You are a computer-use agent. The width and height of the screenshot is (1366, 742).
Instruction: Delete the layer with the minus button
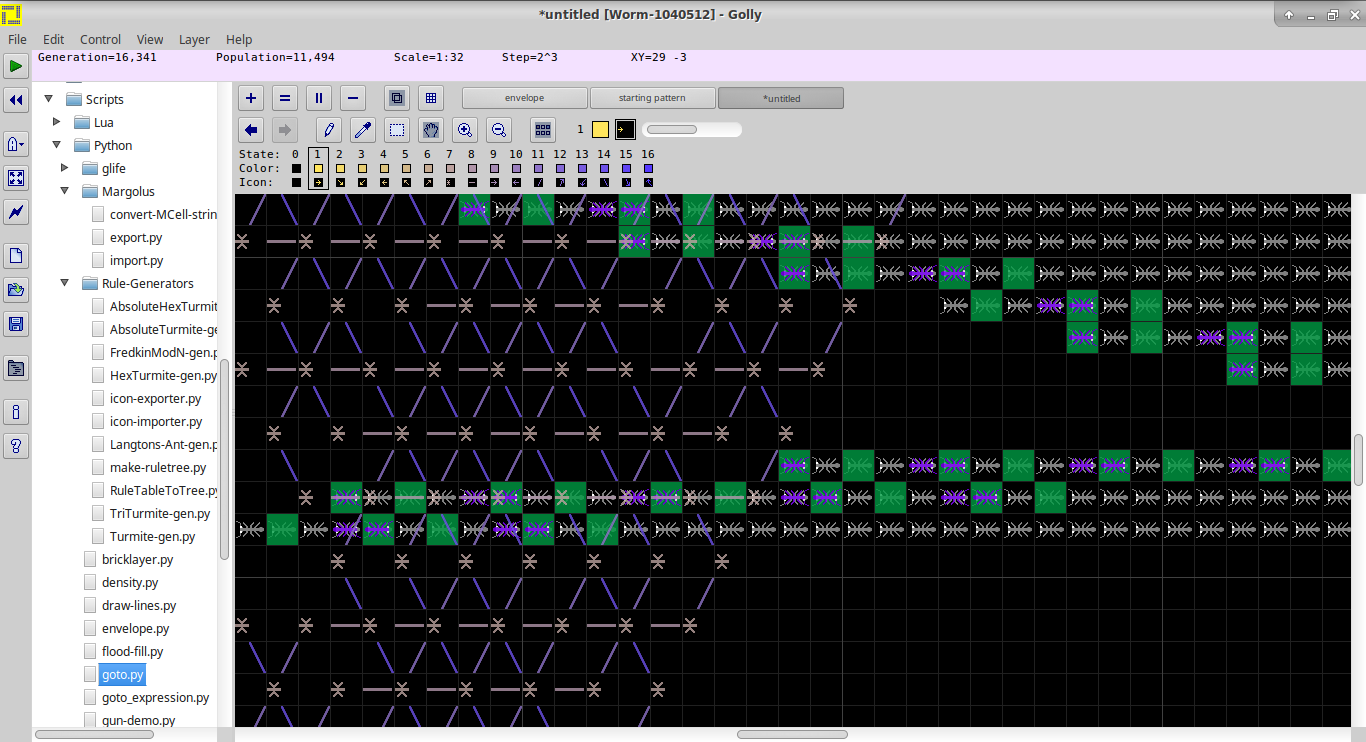(x=352, y=98)
